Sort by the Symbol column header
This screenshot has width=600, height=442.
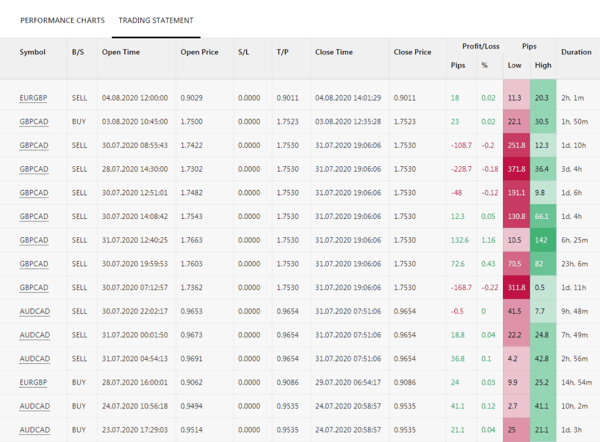pos(32,52)
